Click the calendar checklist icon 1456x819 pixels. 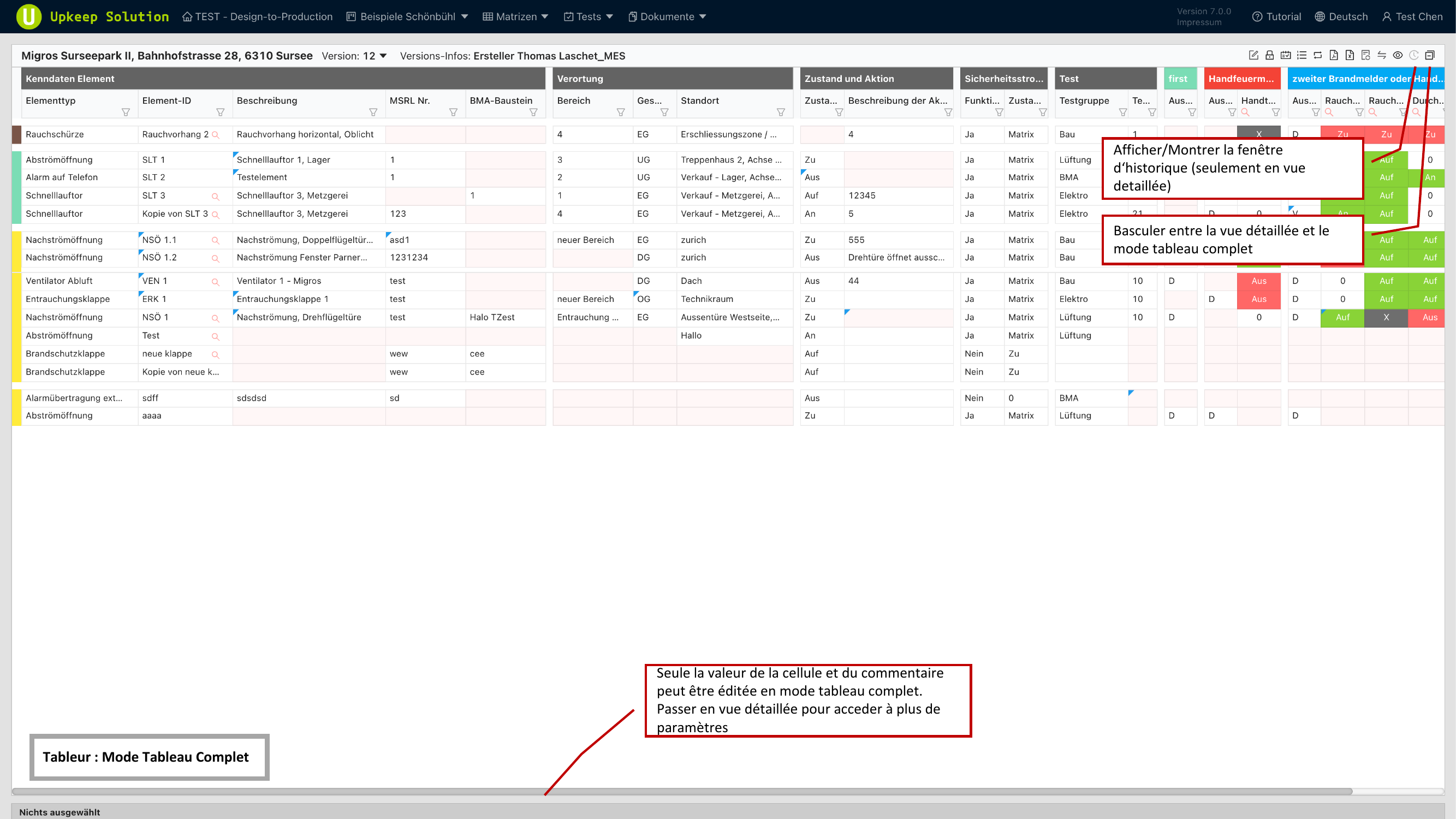click(x=1285, y=55)
